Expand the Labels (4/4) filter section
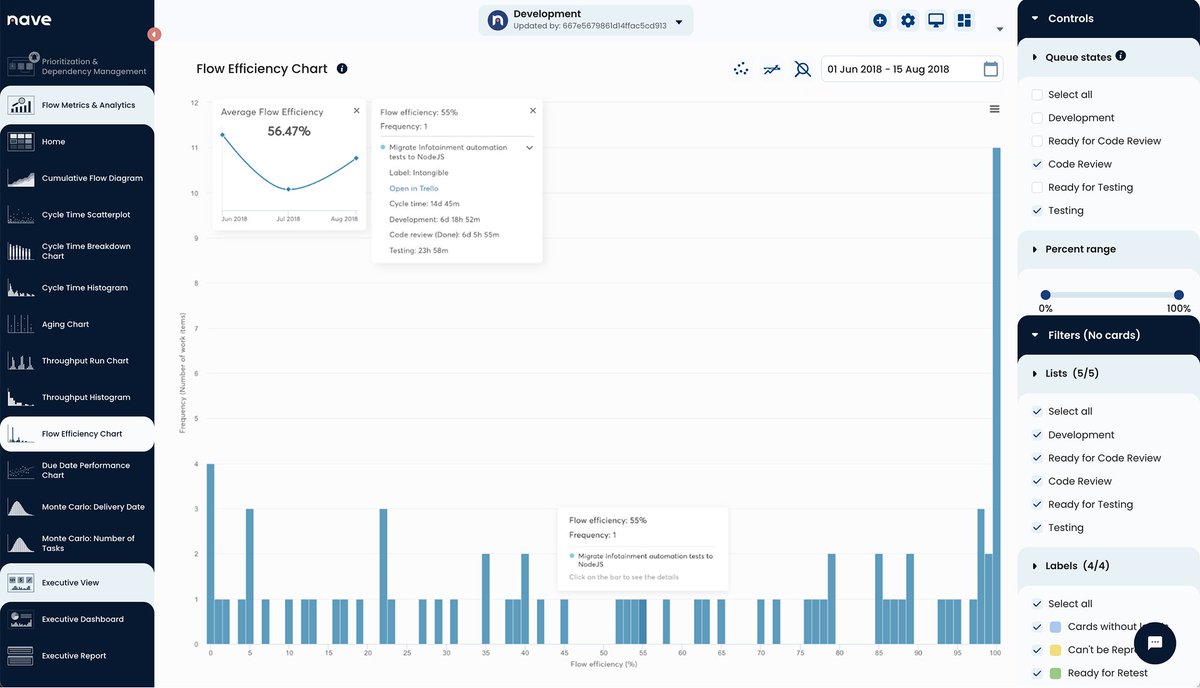Viewport: 1200px width, 688px height. 1033,565
